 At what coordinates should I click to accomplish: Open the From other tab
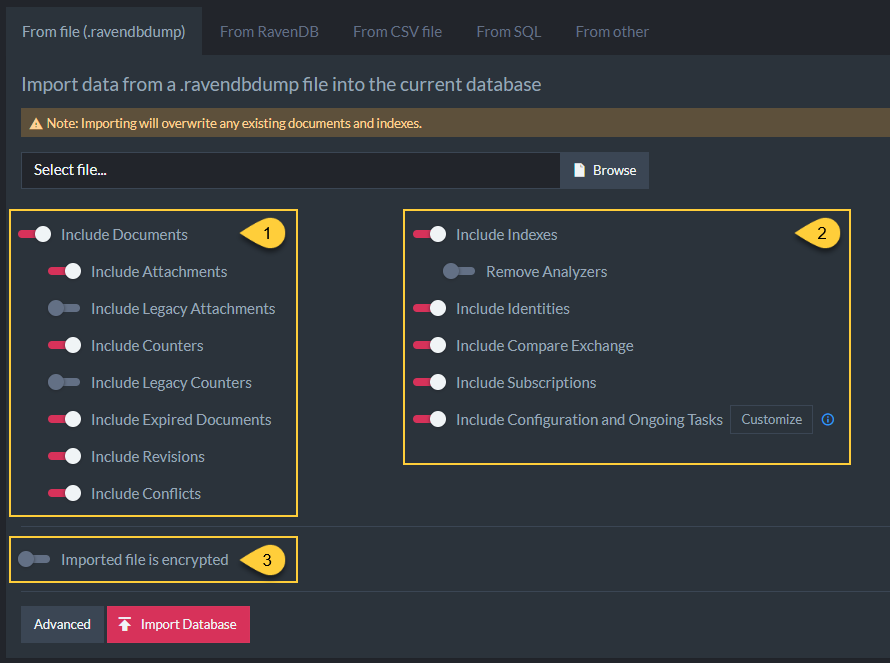(x=612, y=32)
